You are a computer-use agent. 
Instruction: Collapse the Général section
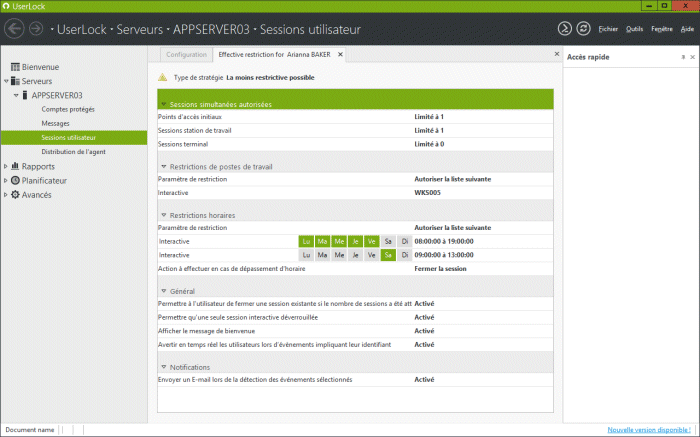164,291
